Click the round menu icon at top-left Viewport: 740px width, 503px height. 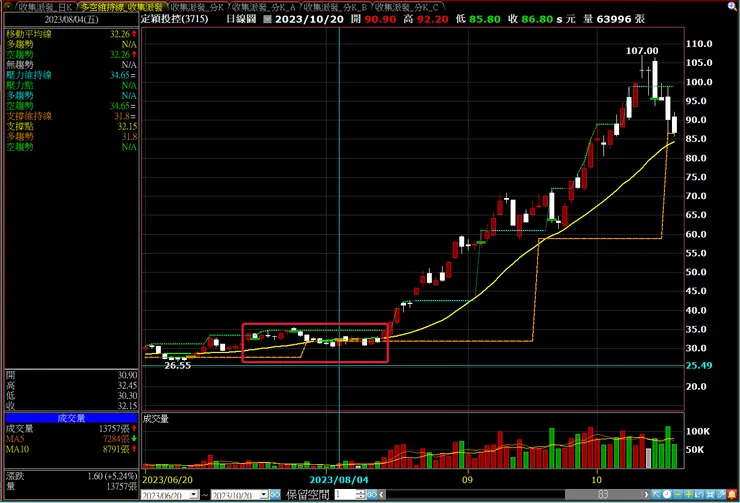click(8, 6)
